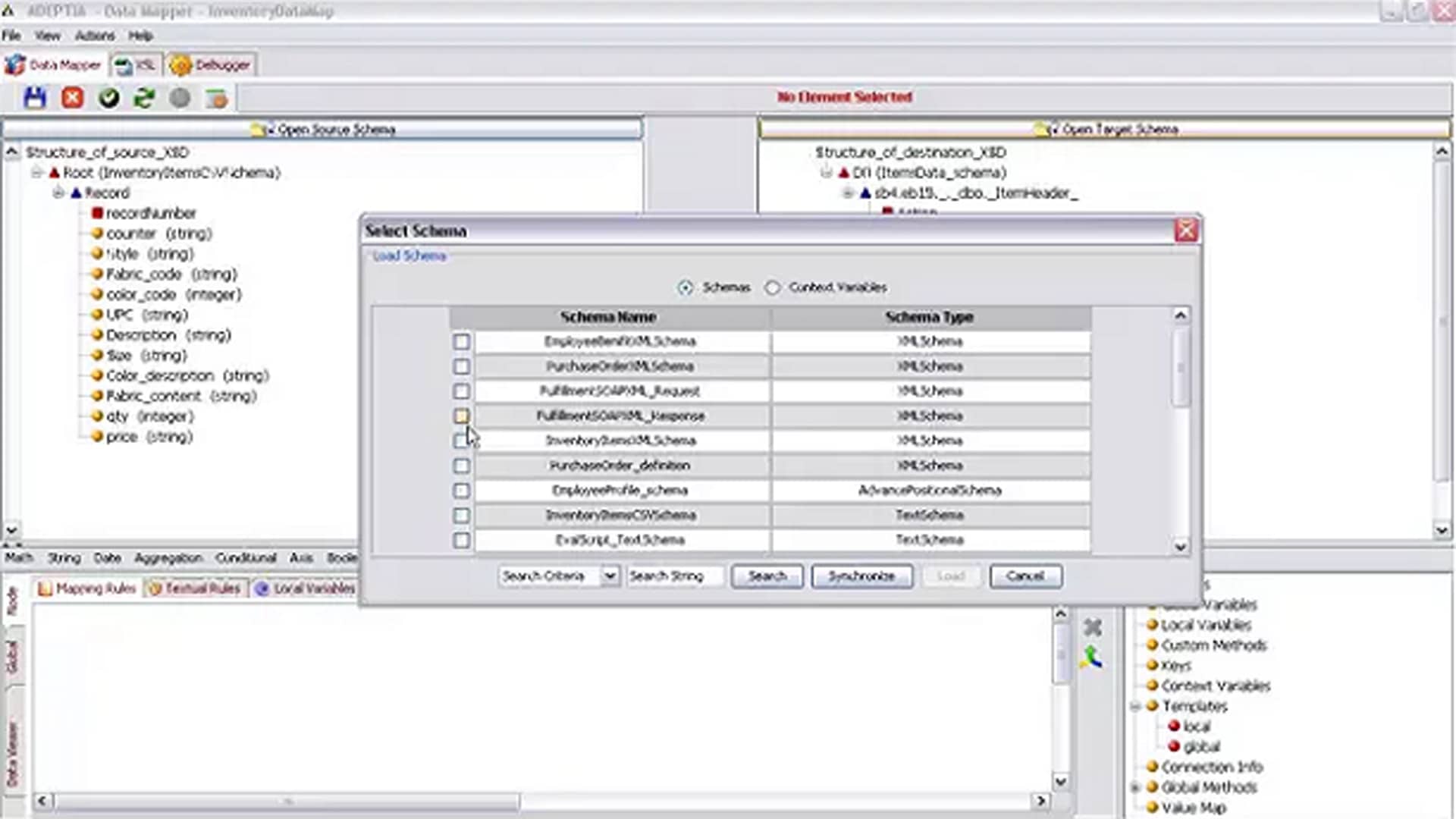This screenshot has width=1456, height=819.
Task: Click the green and yellow arrow icon below the gray X
Action: [x=1091, y=657]
